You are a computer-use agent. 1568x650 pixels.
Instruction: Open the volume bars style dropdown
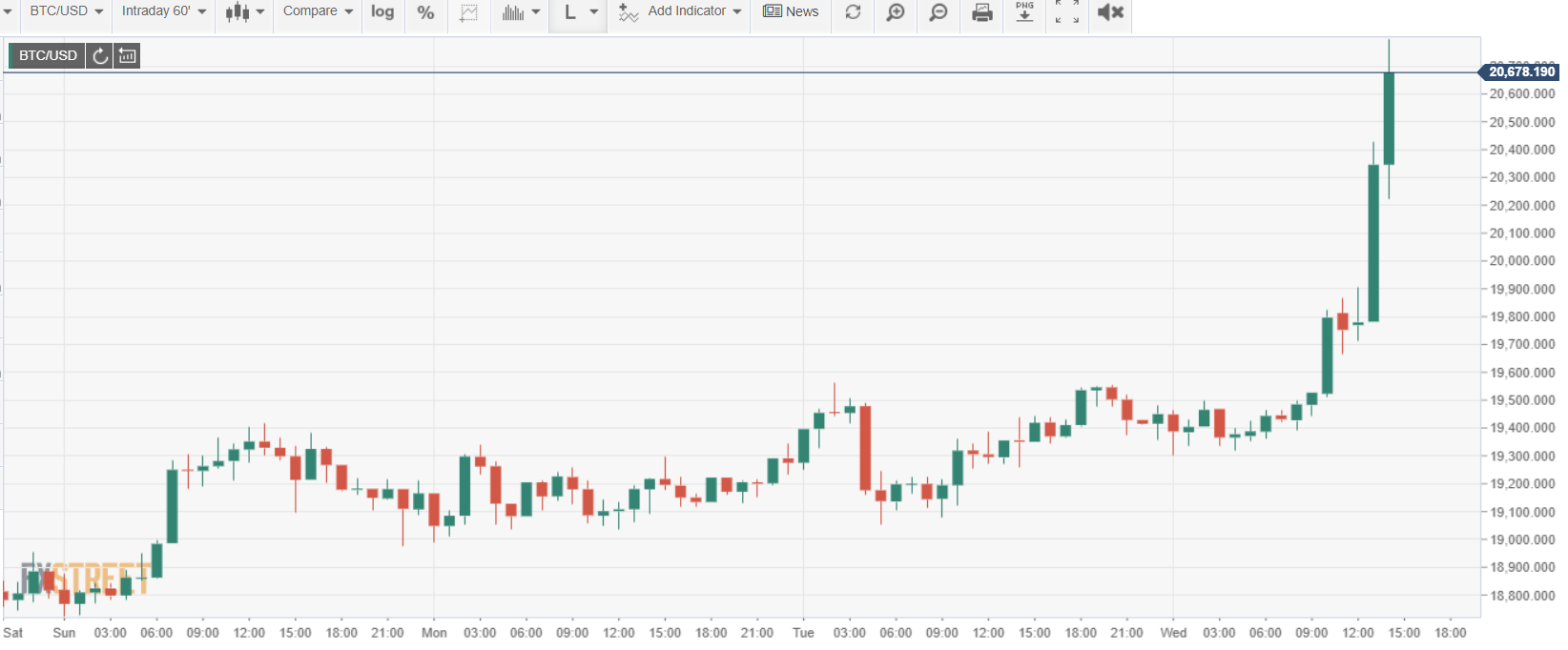coord(521,12)
